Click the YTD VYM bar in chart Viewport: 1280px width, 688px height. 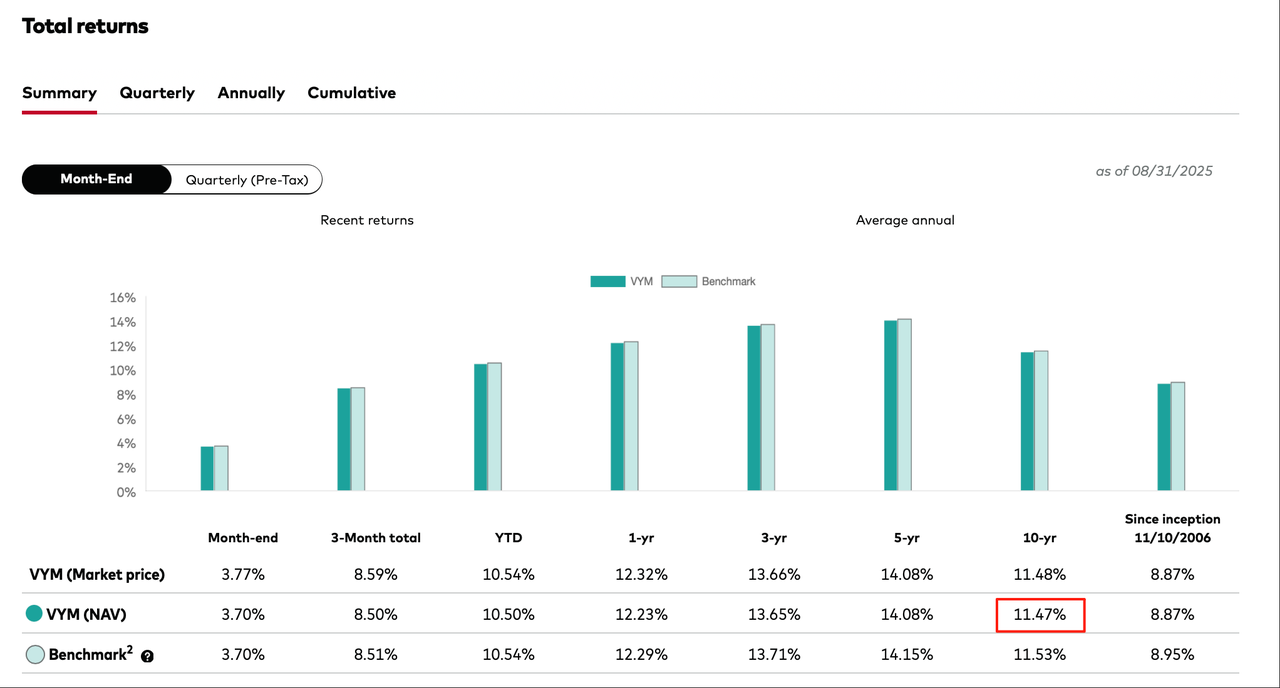(x=480, y=428)
